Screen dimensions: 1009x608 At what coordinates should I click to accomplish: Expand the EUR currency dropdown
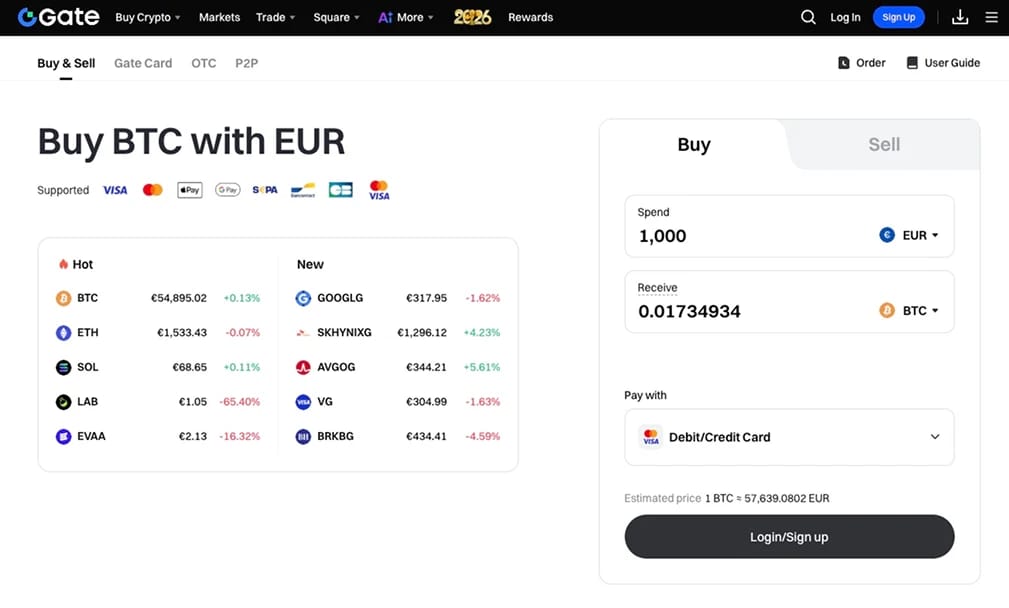tap(909, 235)
